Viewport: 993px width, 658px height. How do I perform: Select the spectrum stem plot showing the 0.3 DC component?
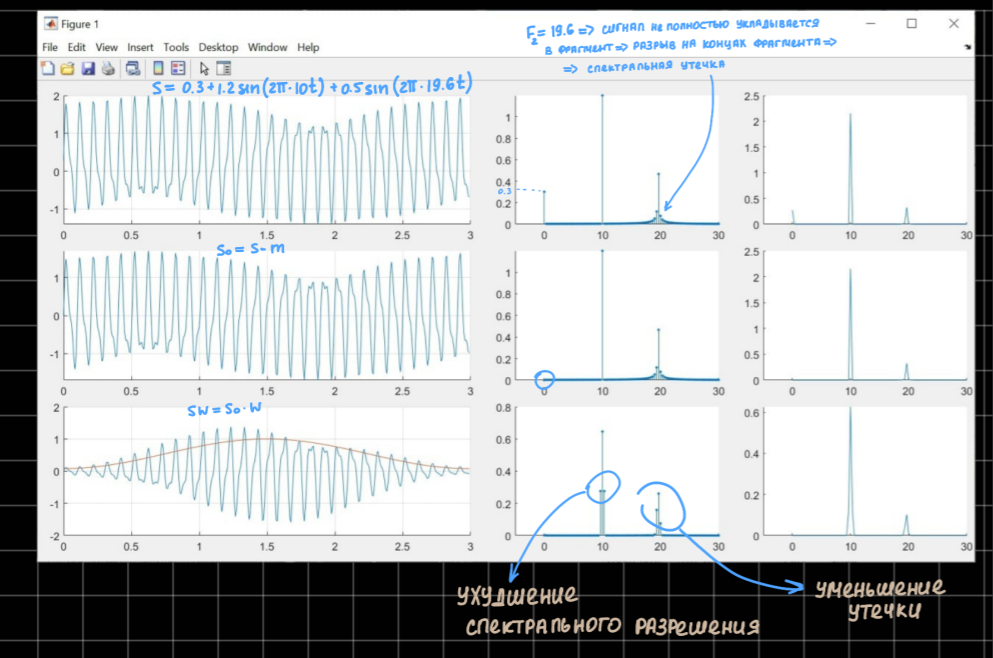point(617,160)
